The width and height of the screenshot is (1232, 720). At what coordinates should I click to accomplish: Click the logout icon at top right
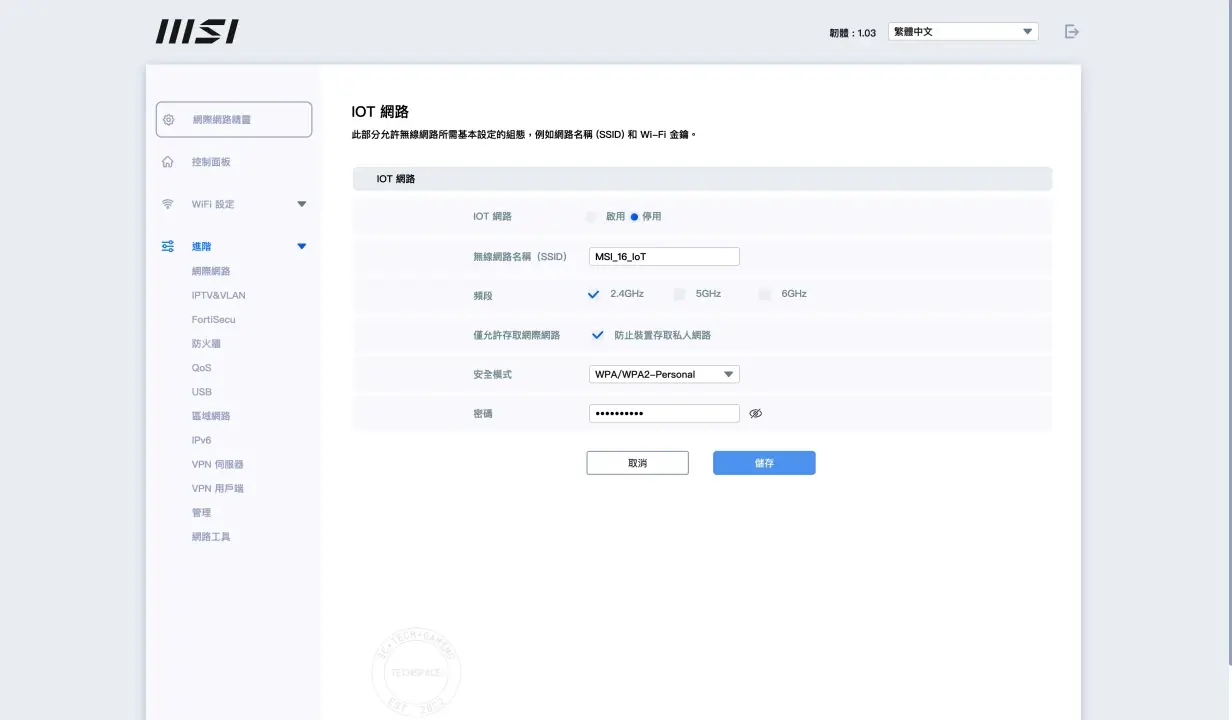pos(1072,32)
